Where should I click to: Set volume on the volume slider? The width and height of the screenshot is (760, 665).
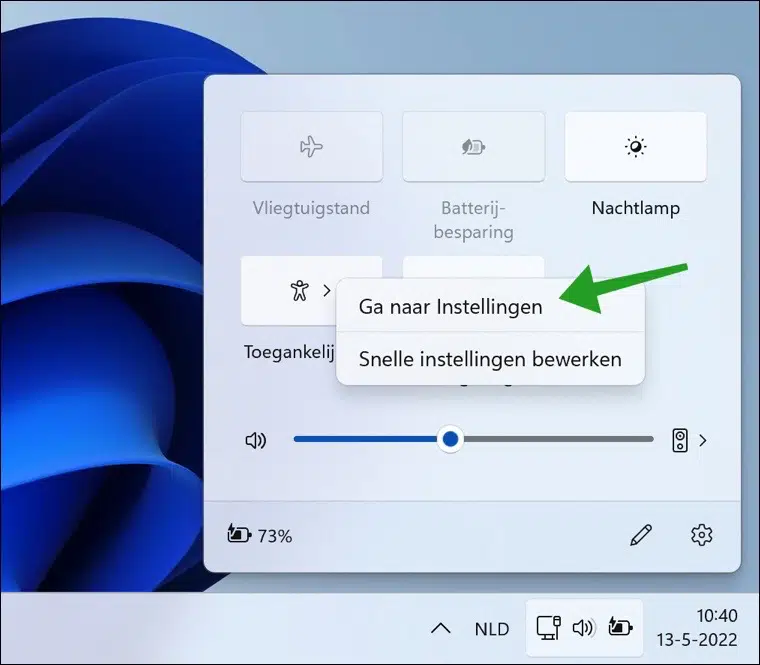(474, 439)
